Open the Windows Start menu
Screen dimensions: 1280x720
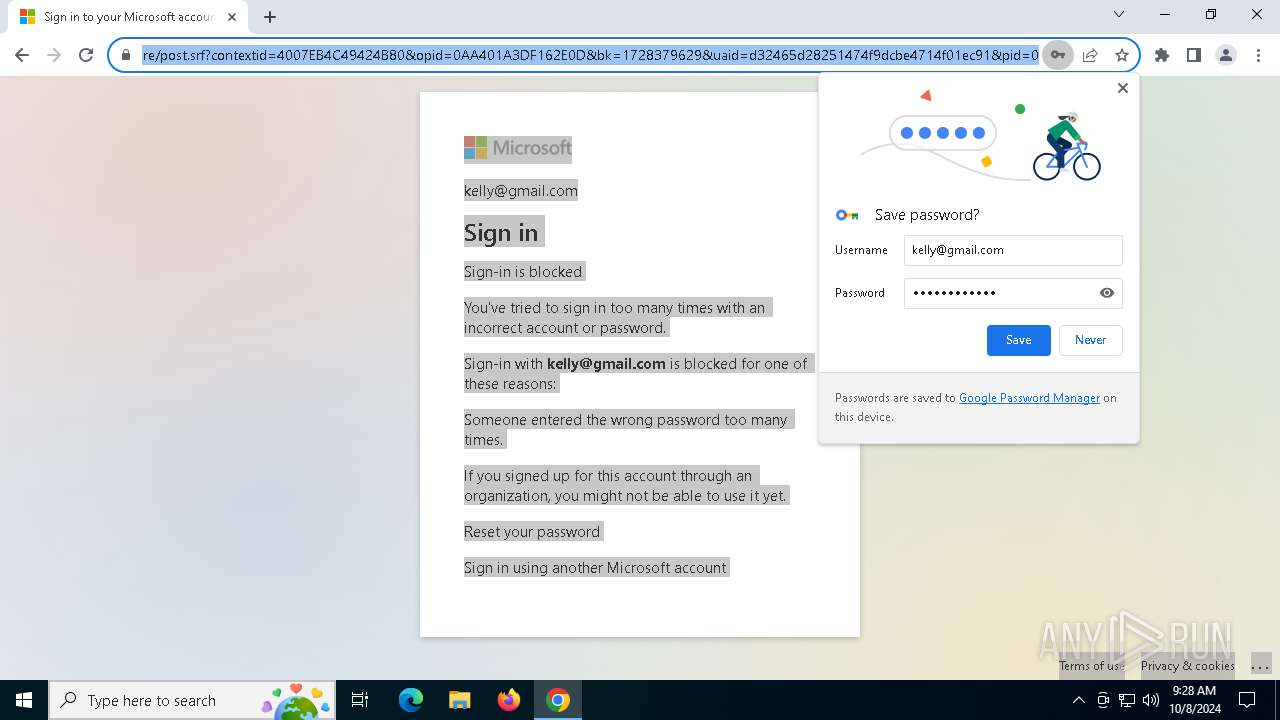(24, 700)
